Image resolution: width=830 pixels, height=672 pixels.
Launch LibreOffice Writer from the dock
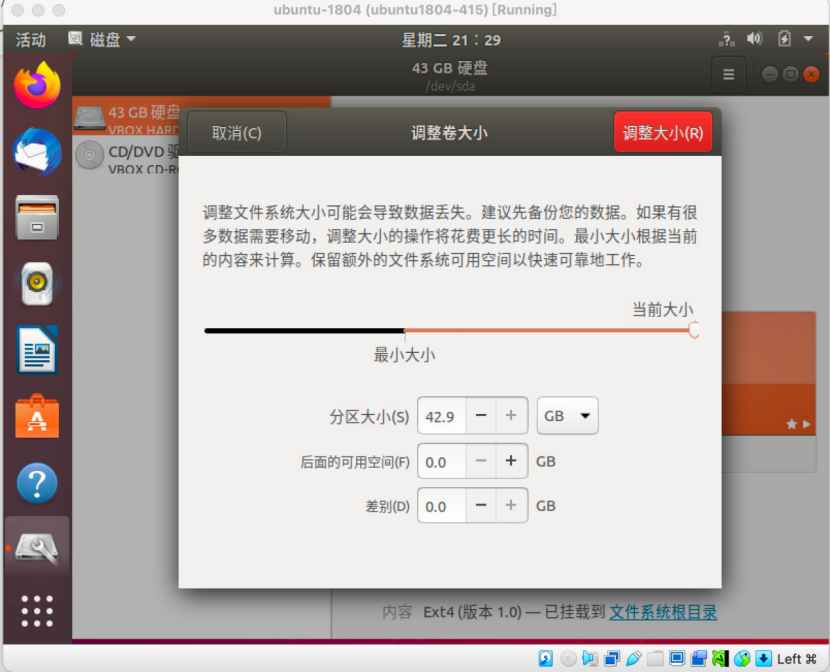[x=37, y=350]
